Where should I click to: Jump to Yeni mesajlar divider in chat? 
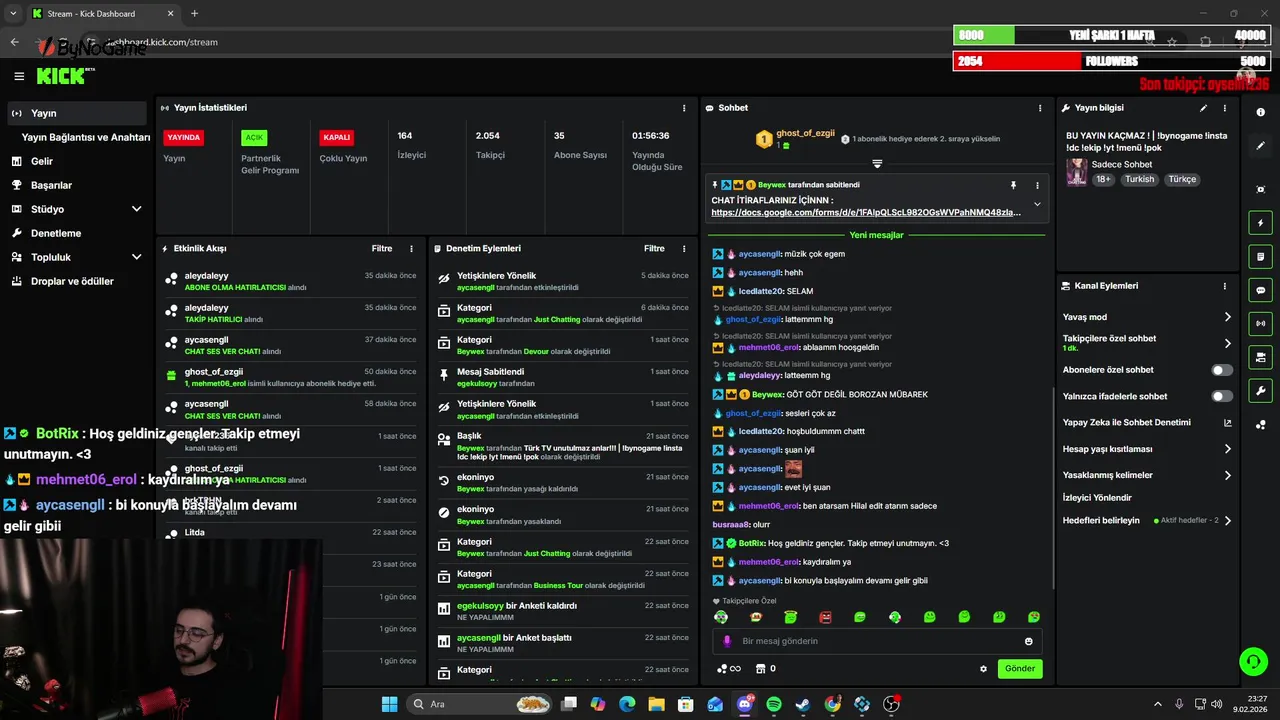click(x=876, y=235)
